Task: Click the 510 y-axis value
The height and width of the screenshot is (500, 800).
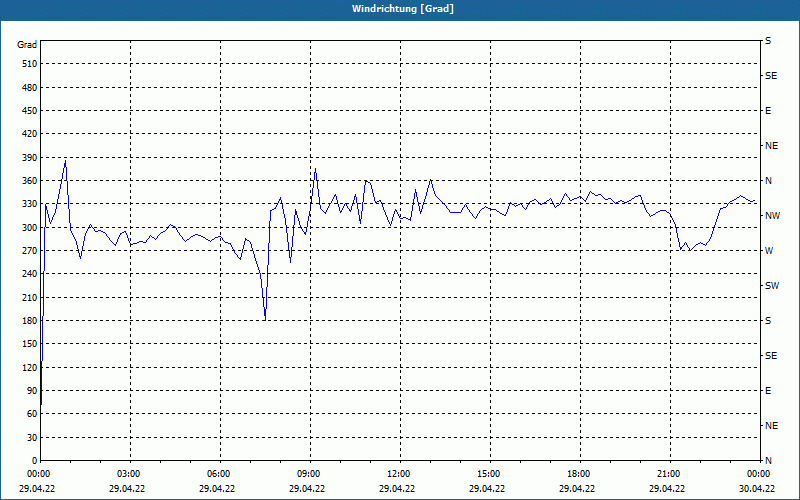Action: click(30, 64)
